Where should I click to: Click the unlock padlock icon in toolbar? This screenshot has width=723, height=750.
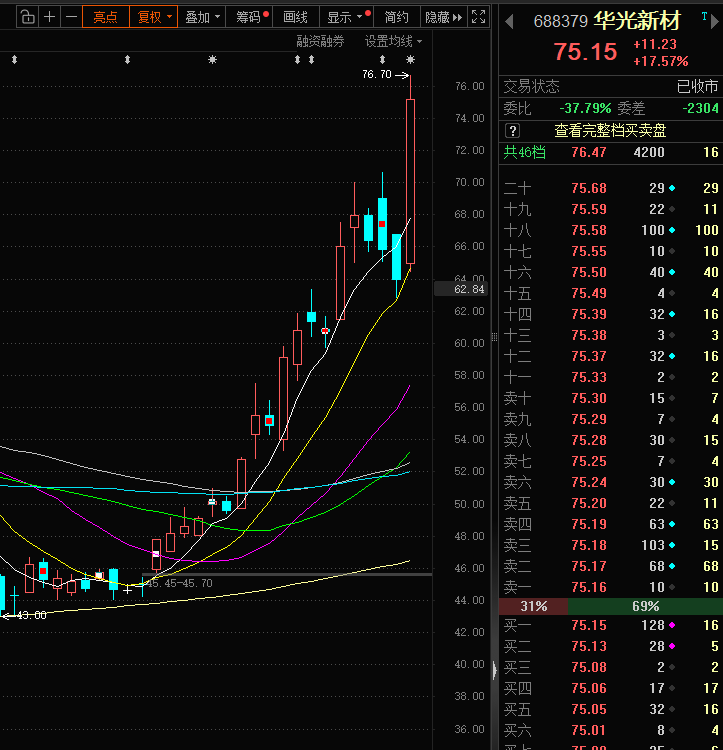(x=27, y=17)
